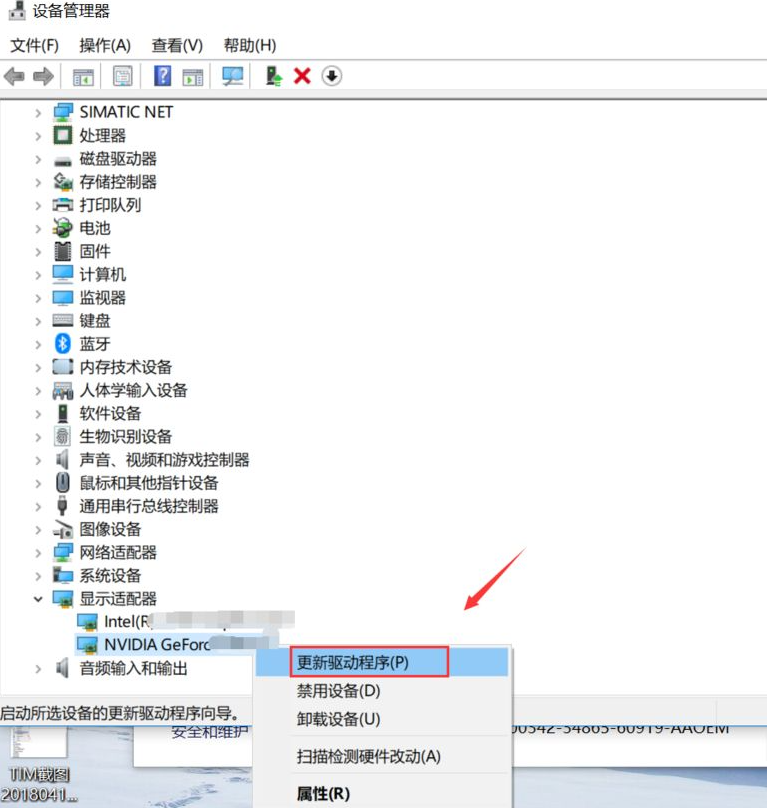Click the Bluetooth icon in device tree
Viewport: 767px width, 808px height.
63,343
